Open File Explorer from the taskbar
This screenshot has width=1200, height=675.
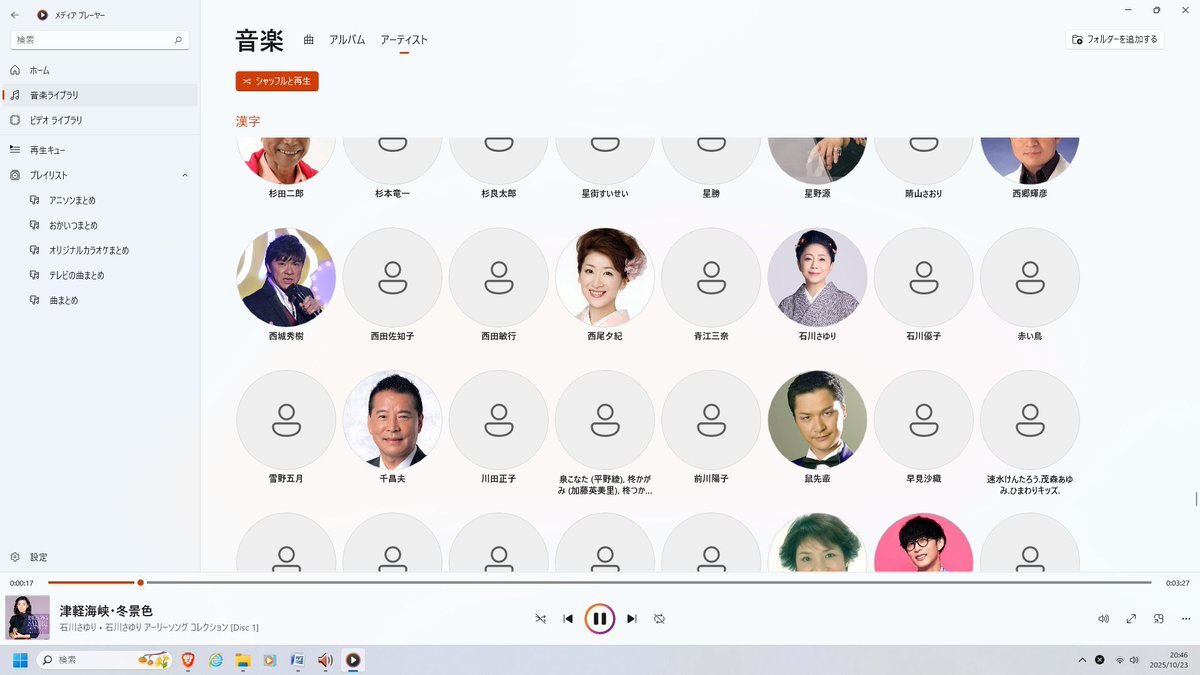242,660
